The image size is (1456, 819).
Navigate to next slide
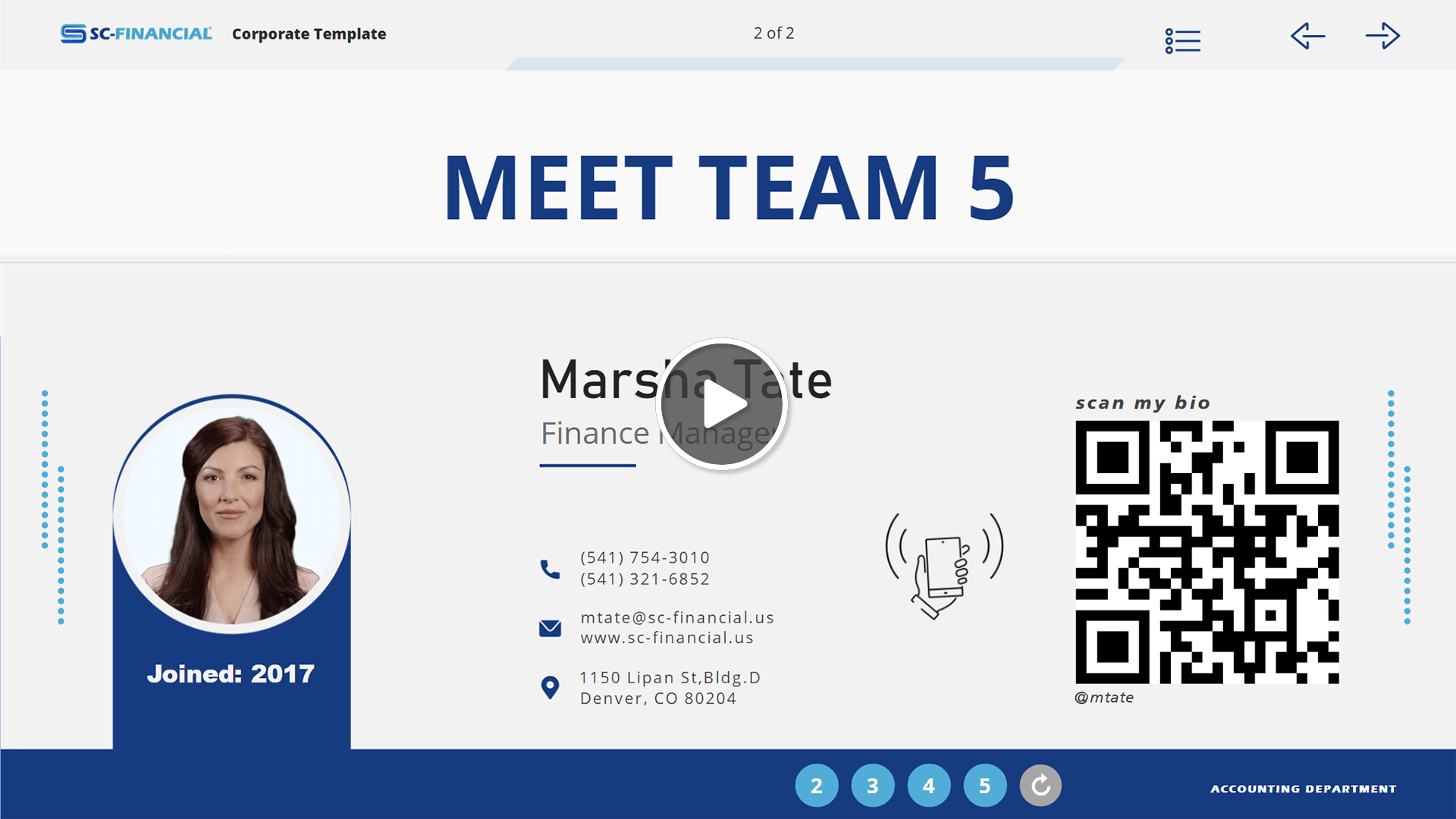[x=1383, y=33]
